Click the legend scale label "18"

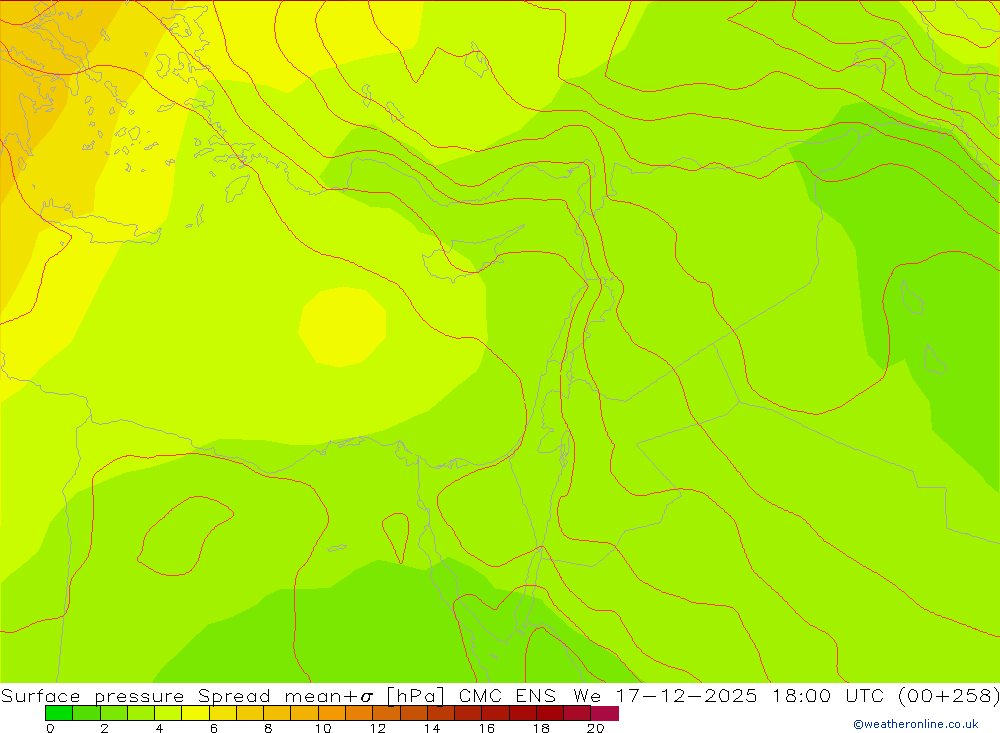tap(541, 728)
